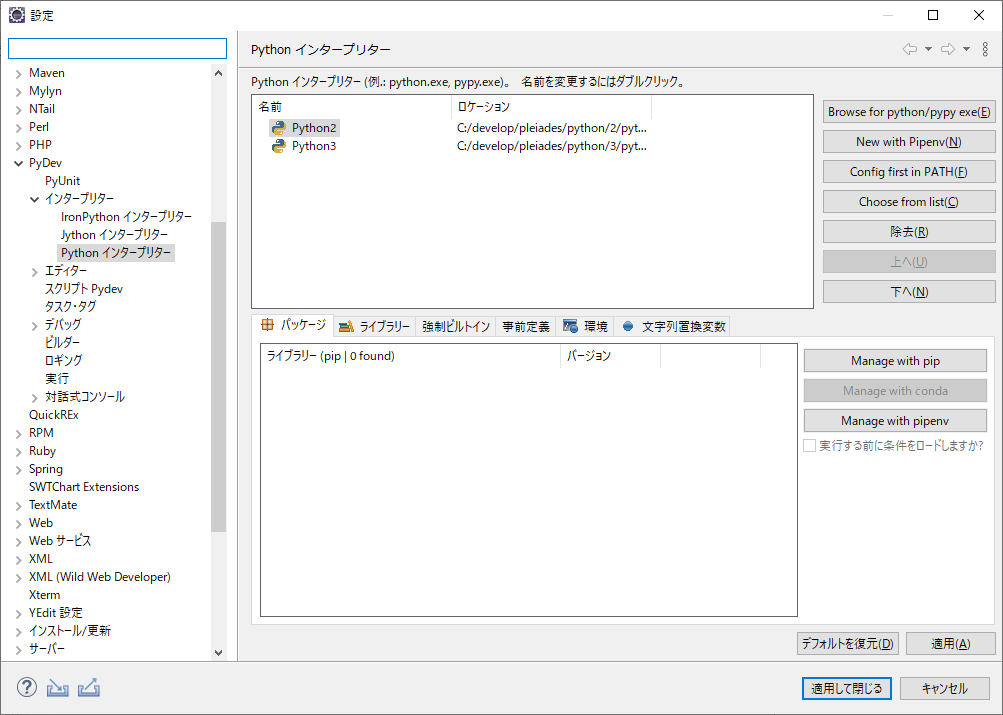
Task: Toggle the load conditions before running checkbox
Action: (810, 446)
